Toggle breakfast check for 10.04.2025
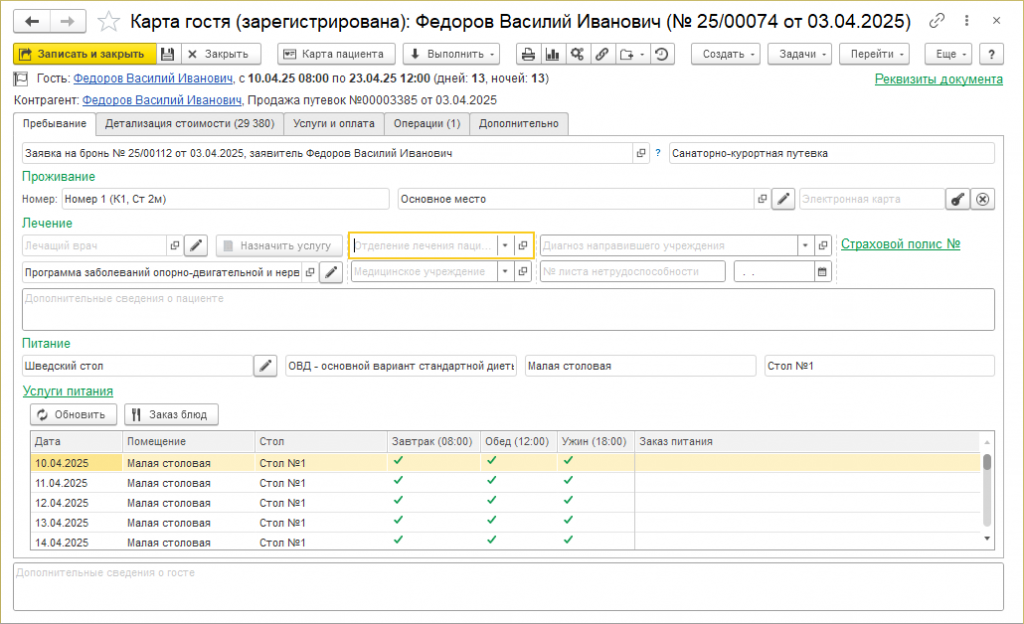Viewport: 1024px width, 624px height. pyautogui.click(x=398, y=461)
